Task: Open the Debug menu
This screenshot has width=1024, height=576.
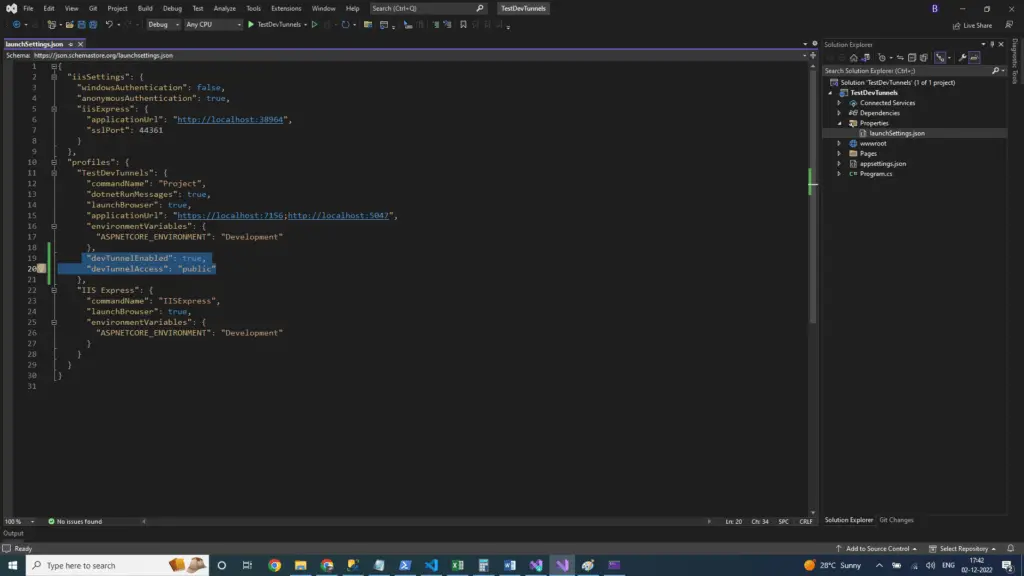Action: 172,8
